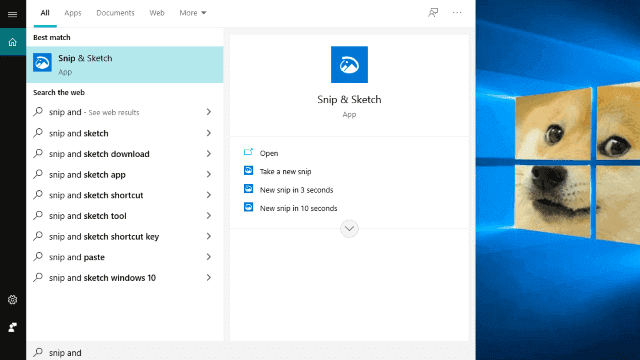Click 'New snip in 10 seconds'
The image size is (640, 360).
coord(298,208)
